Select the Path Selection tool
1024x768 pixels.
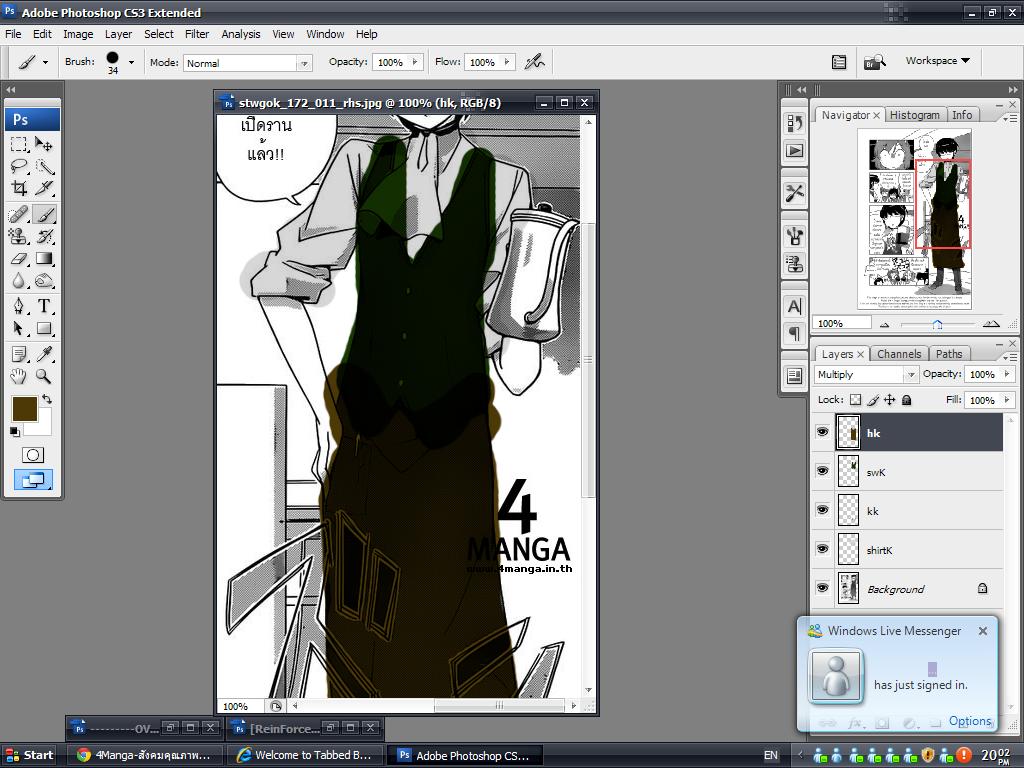[x=19, y=328]
